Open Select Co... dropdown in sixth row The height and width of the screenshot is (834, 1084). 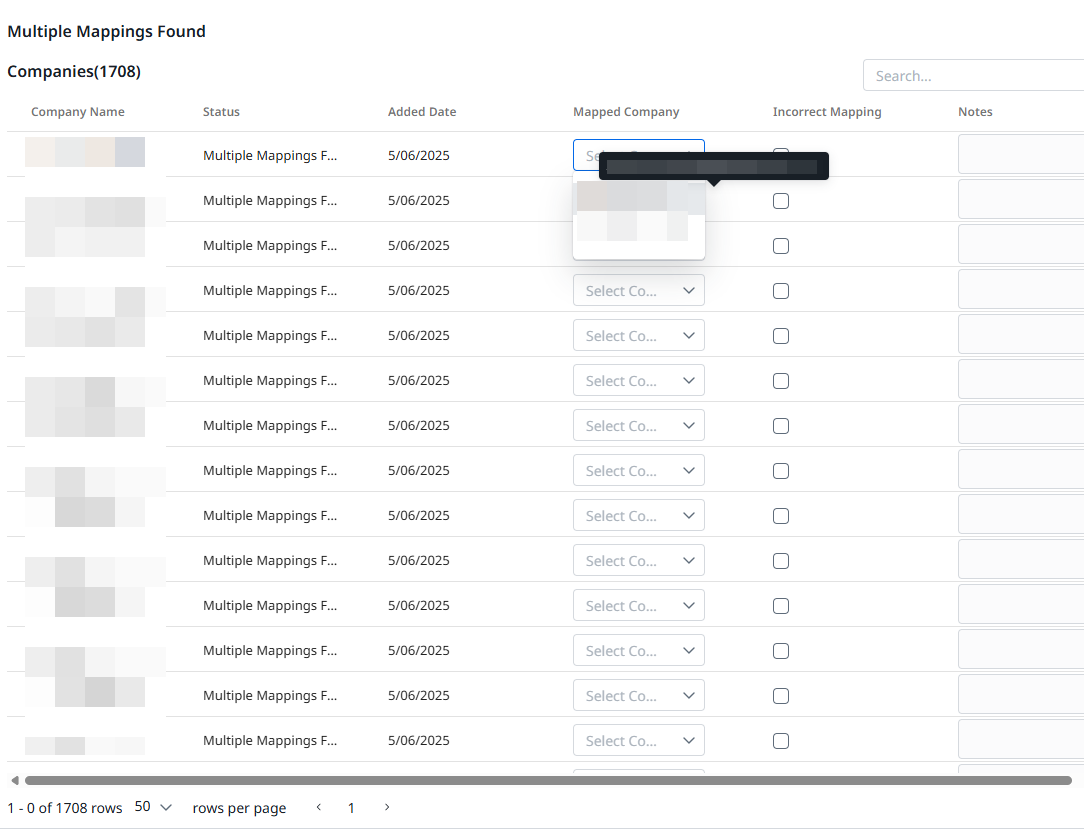click(639, 380)
